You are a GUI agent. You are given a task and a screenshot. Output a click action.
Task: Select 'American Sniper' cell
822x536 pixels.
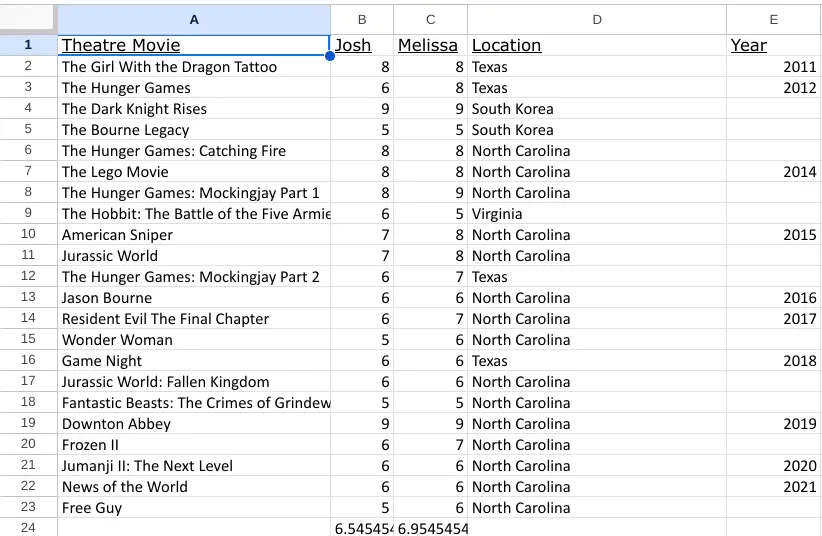point(194,234)
